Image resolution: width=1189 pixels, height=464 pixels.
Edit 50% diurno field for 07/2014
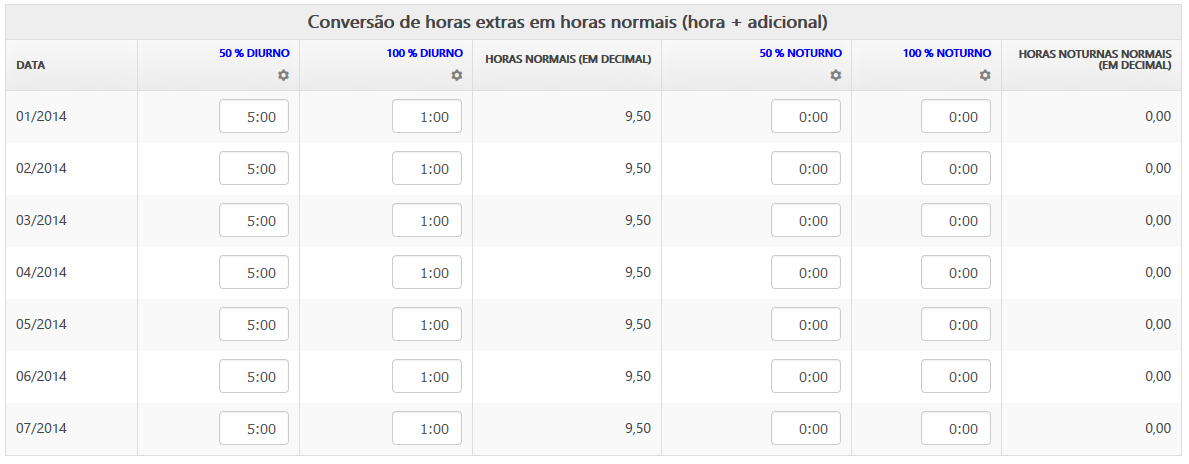coord(254,428)
